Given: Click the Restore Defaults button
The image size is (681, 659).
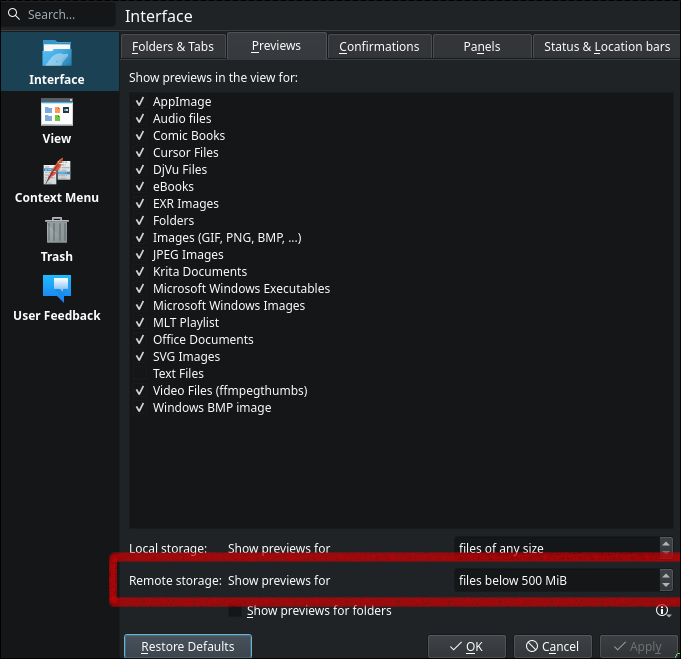Looking at the screenshot, I should [x=188, y=647].
